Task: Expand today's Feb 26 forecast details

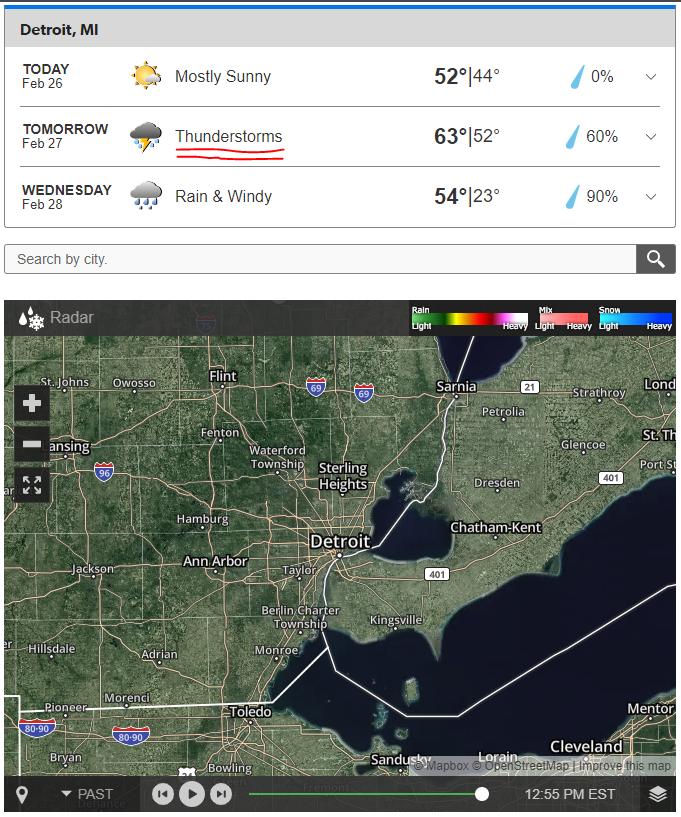Action: (x=650, y=77)
